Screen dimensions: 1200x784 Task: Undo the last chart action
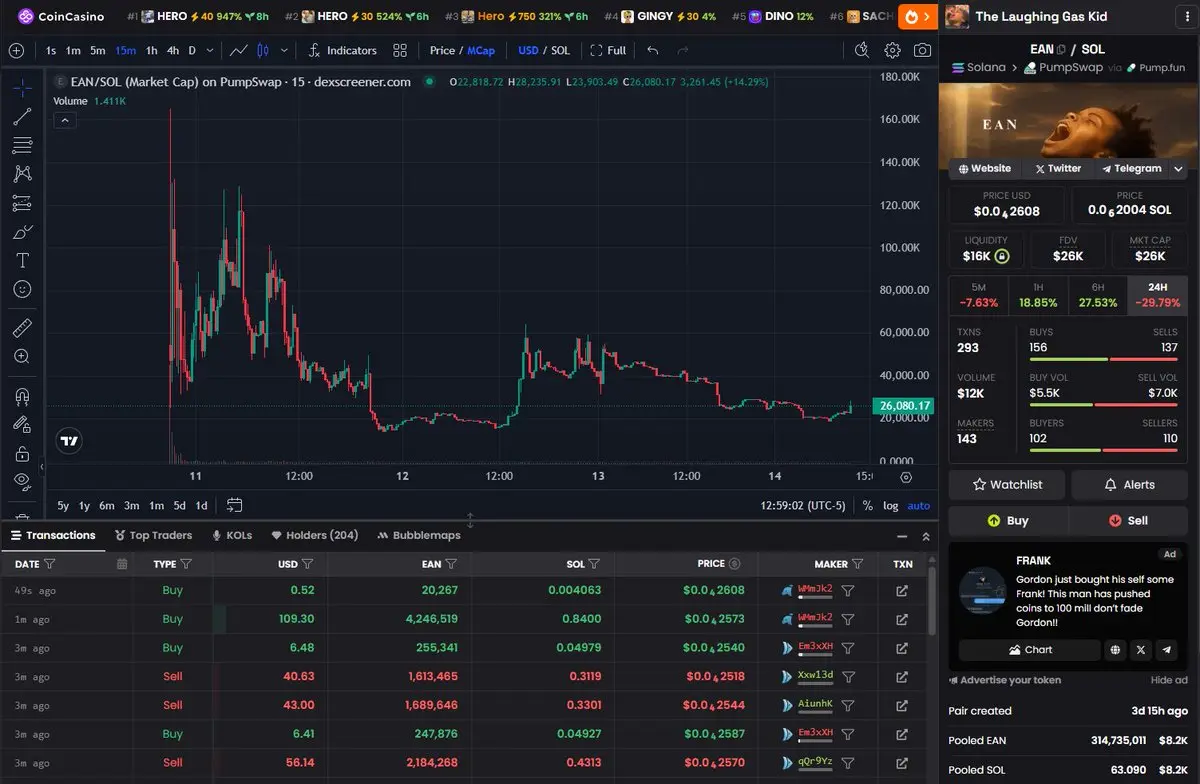(653, 50)
